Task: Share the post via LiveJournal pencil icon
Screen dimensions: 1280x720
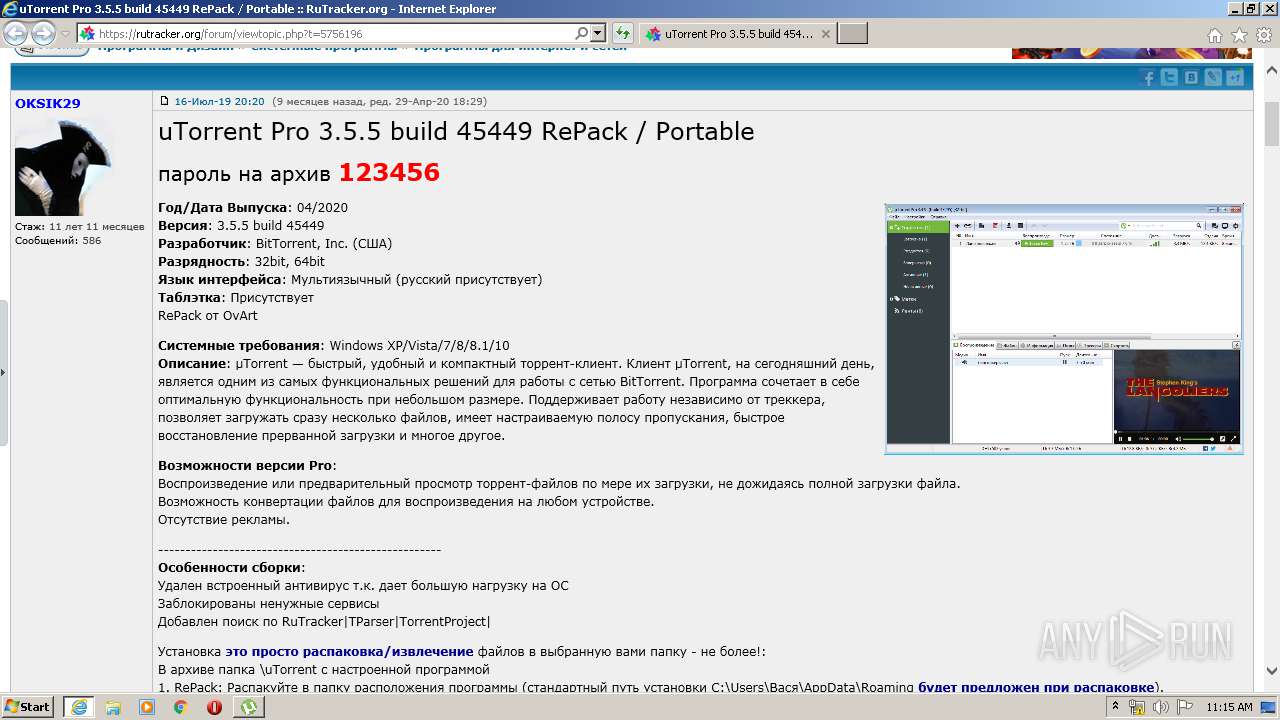Action: pos(1213,78)
